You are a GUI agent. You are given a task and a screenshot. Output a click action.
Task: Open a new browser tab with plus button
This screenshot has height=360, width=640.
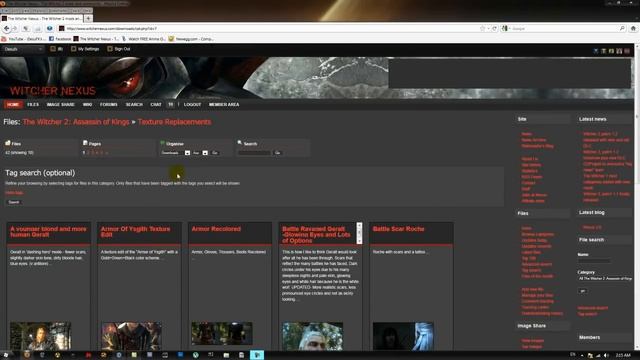click(x=88, y=18)
